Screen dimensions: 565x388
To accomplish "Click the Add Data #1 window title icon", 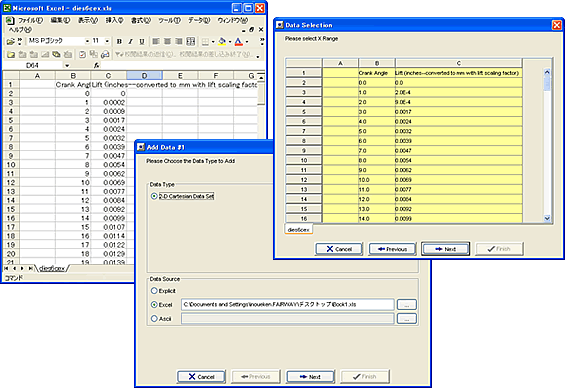I will pyautogui.click(x=141, y=147).
